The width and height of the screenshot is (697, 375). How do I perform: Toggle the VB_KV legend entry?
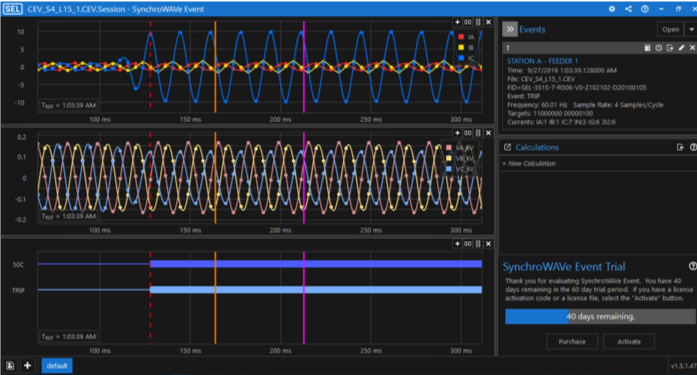click(x=460, y=158)
